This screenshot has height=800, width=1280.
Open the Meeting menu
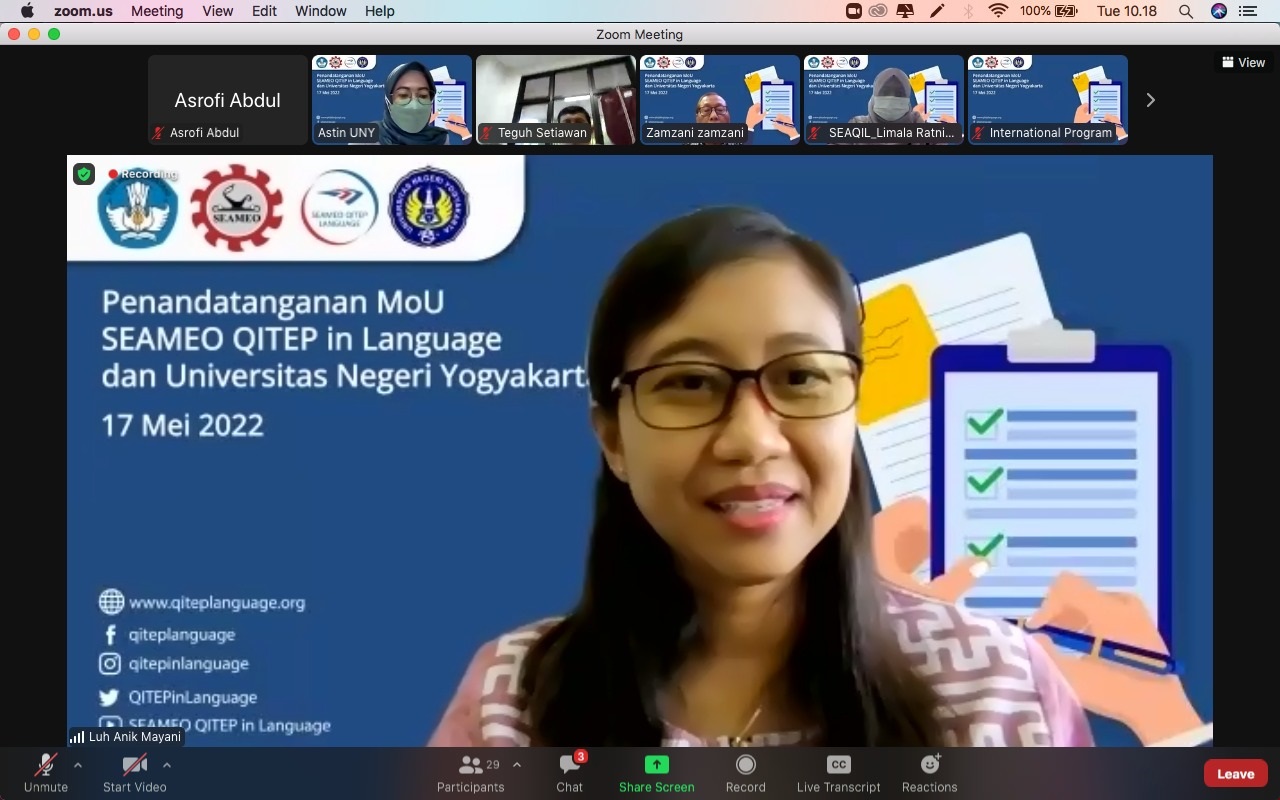157,11
